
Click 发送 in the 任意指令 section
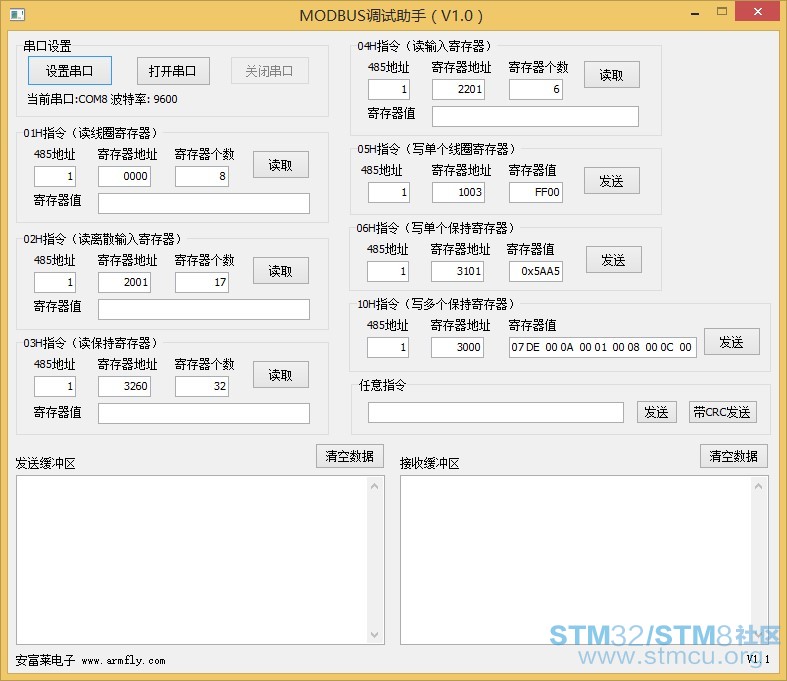[x=657, y=412]
